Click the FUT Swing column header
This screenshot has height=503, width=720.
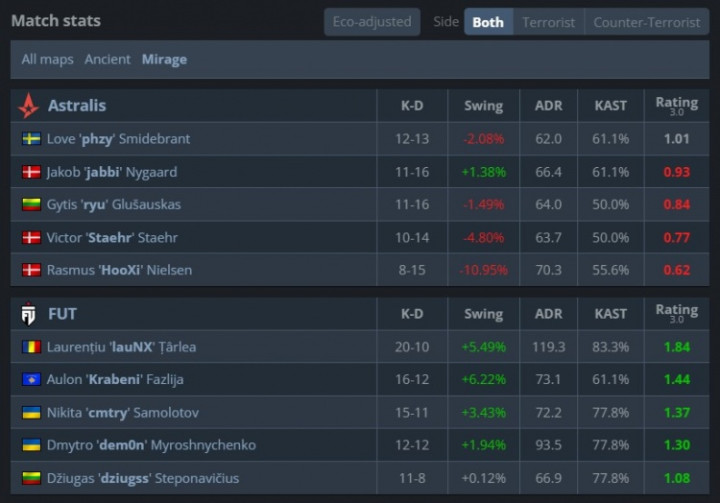pyautogui.click(x=483, y=314)
